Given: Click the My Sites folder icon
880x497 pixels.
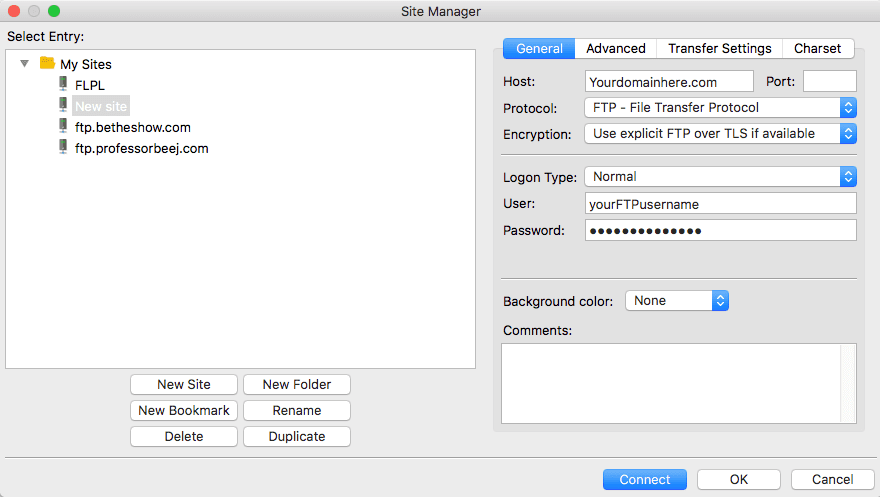Looking at the screenshot, I should 47,63.
